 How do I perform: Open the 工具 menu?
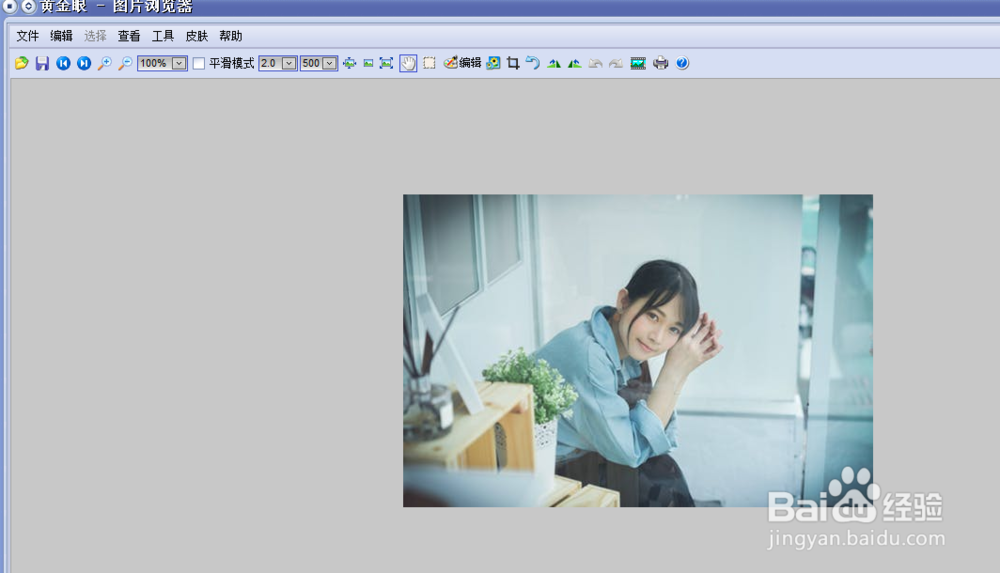click(163, 36)
